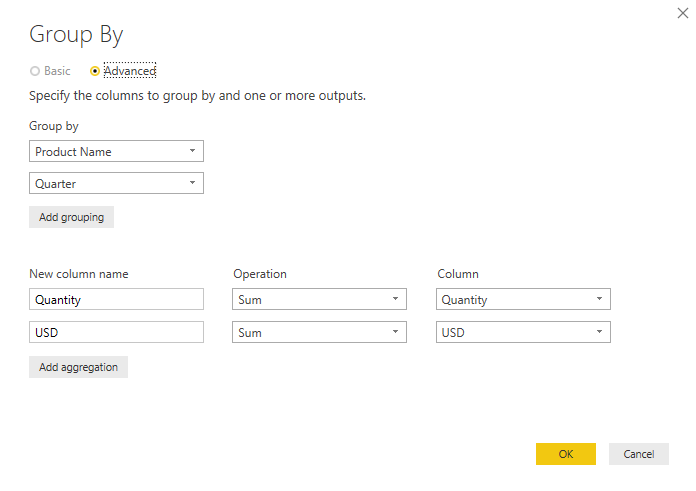Edit the USD new column name field

coord(116,333)
